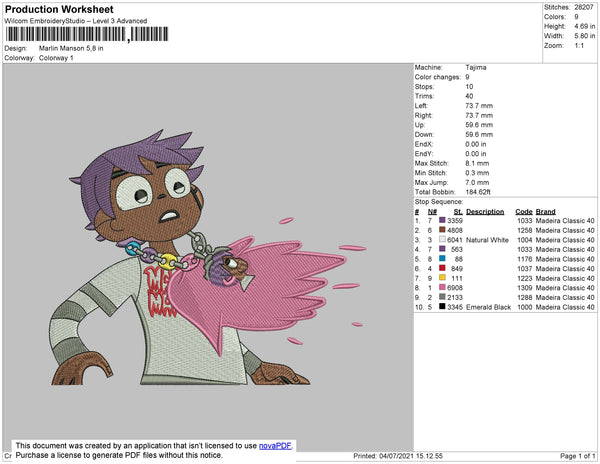Click 'Wilcom EmbroideryStudio – Level 3 Advanced' text
Screen dimensions: 600x464
[x=76, y=21]
